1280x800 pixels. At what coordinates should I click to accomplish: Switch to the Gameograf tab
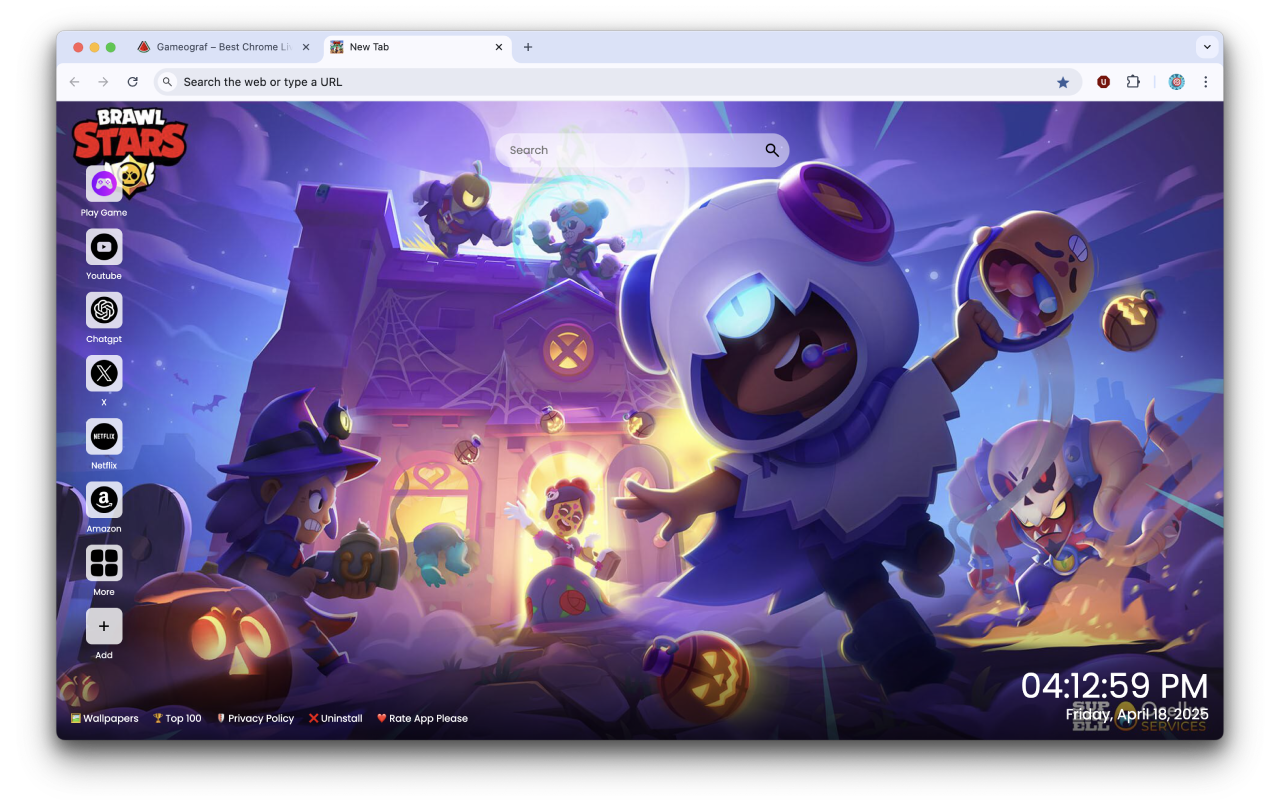click(220, 46)
